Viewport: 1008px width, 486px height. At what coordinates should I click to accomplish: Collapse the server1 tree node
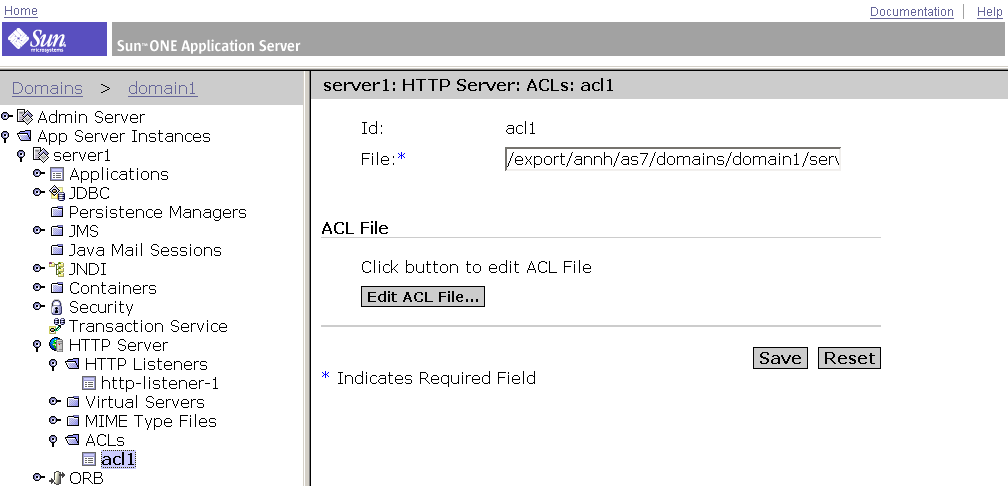21,156
